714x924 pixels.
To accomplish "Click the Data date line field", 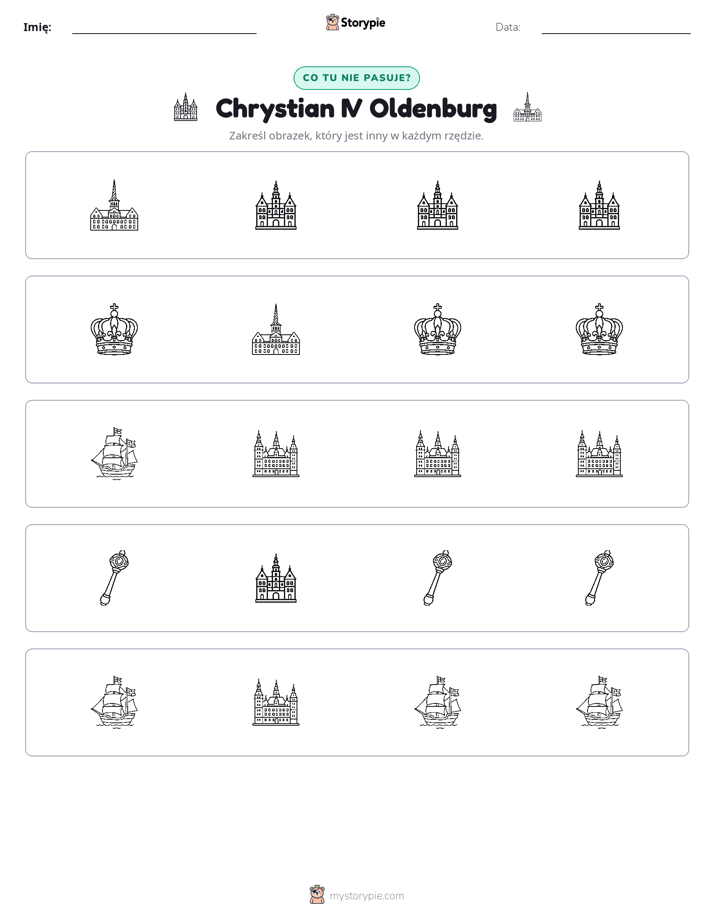I will [616, 27].
